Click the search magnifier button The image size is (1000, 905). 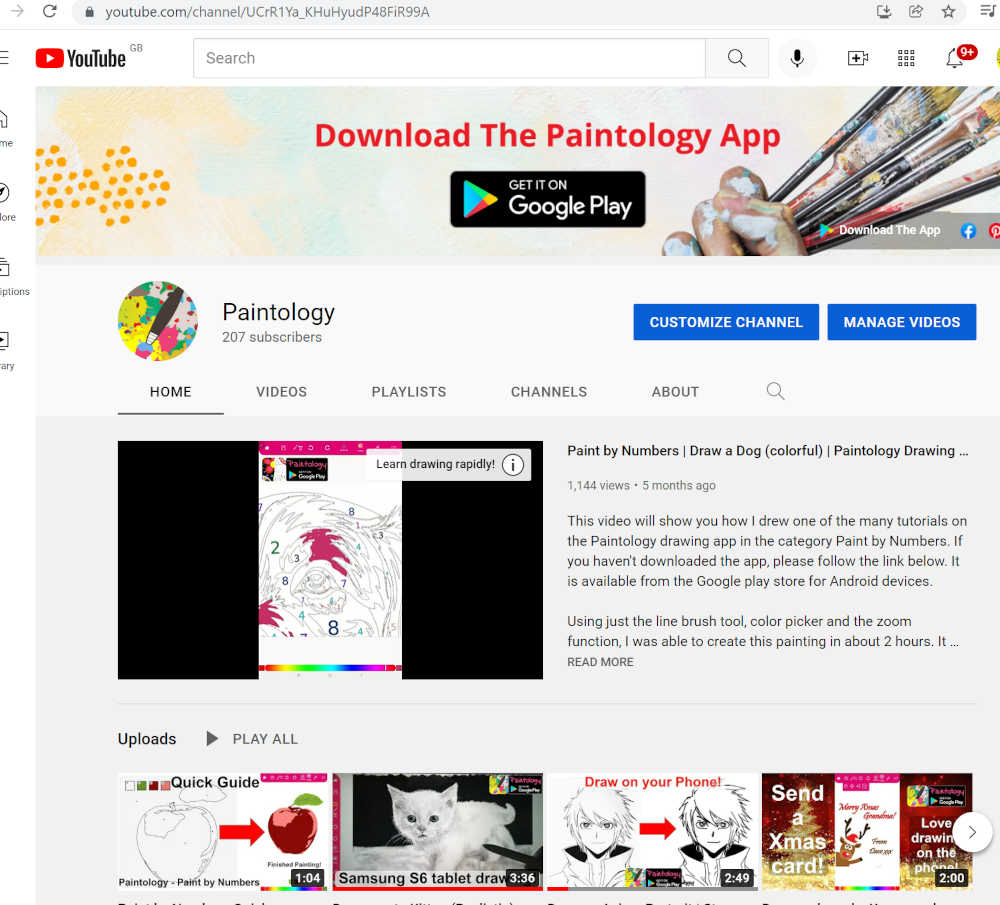737,58
